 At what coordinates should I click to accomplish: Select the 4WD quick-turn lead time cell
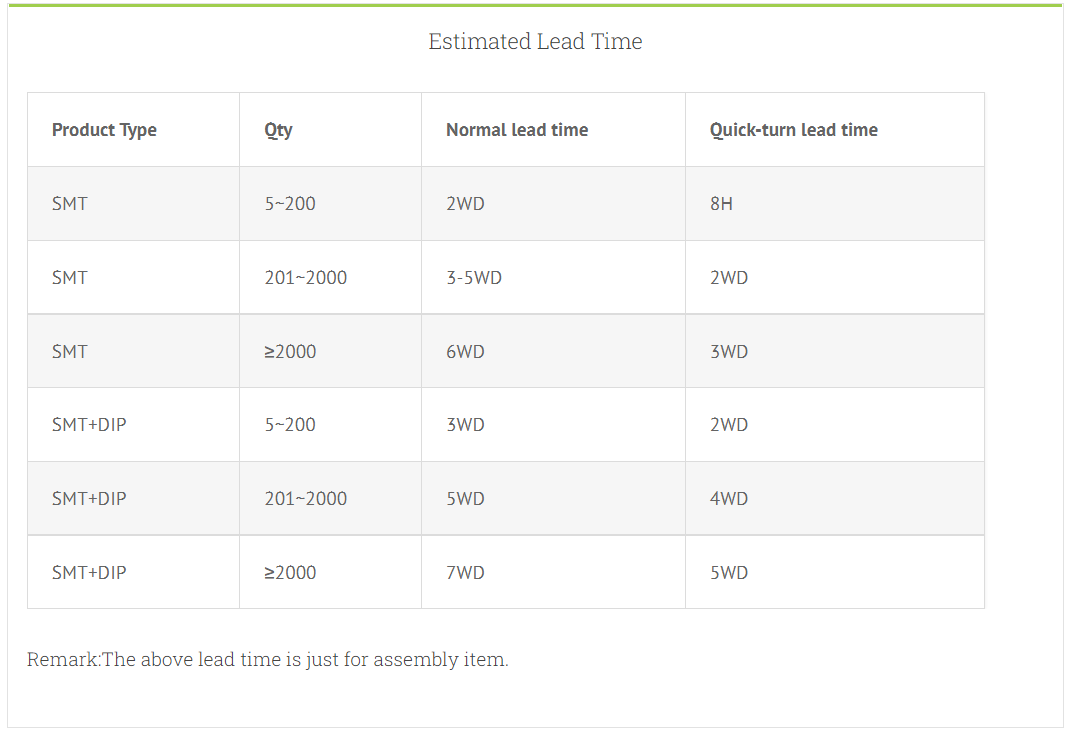pyautogui.click(x=729, y=499)
